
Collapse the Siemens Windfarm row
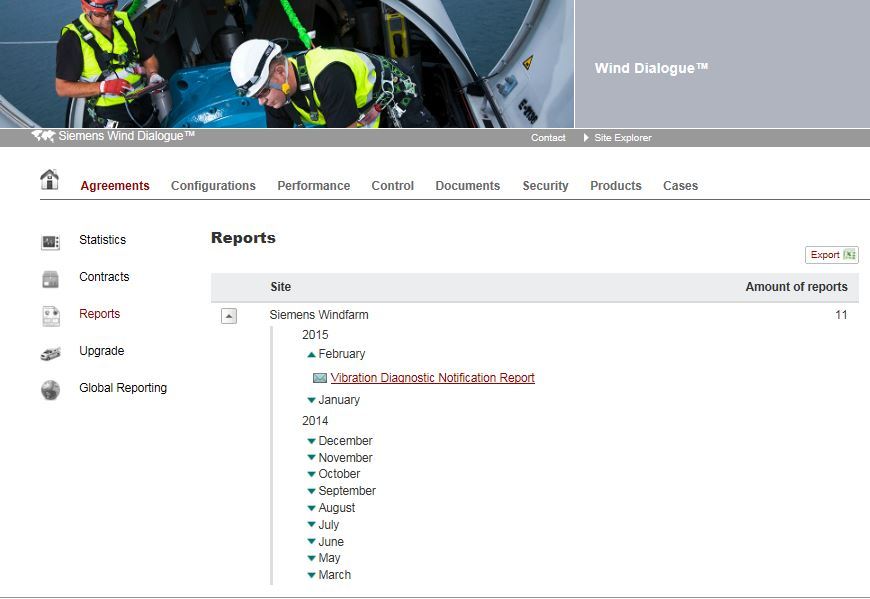pyautogui.click(x=229, y=316)
